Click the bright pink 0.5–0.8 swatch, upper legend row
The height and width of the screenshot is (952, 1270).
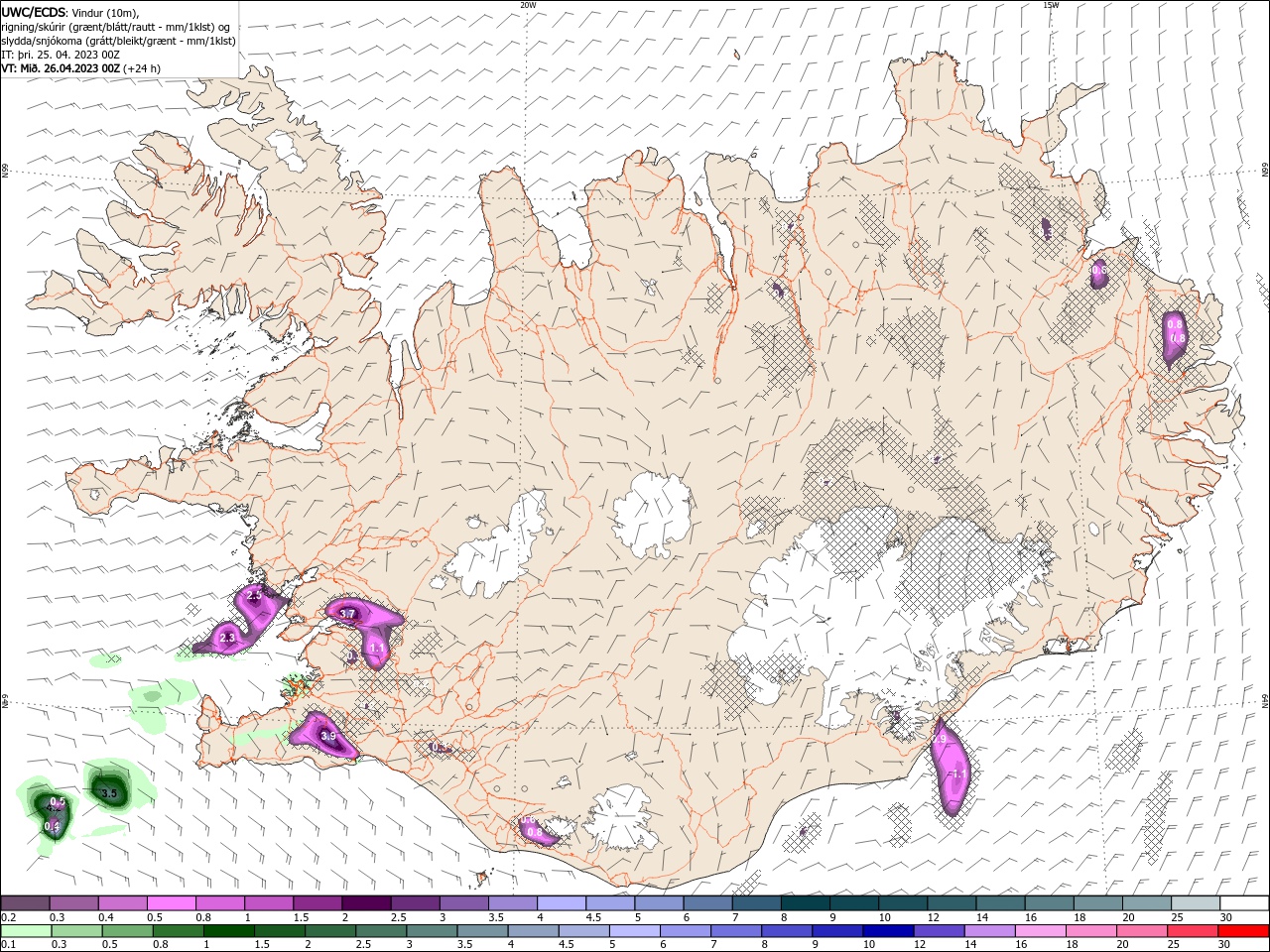click(x=171, y=903)
